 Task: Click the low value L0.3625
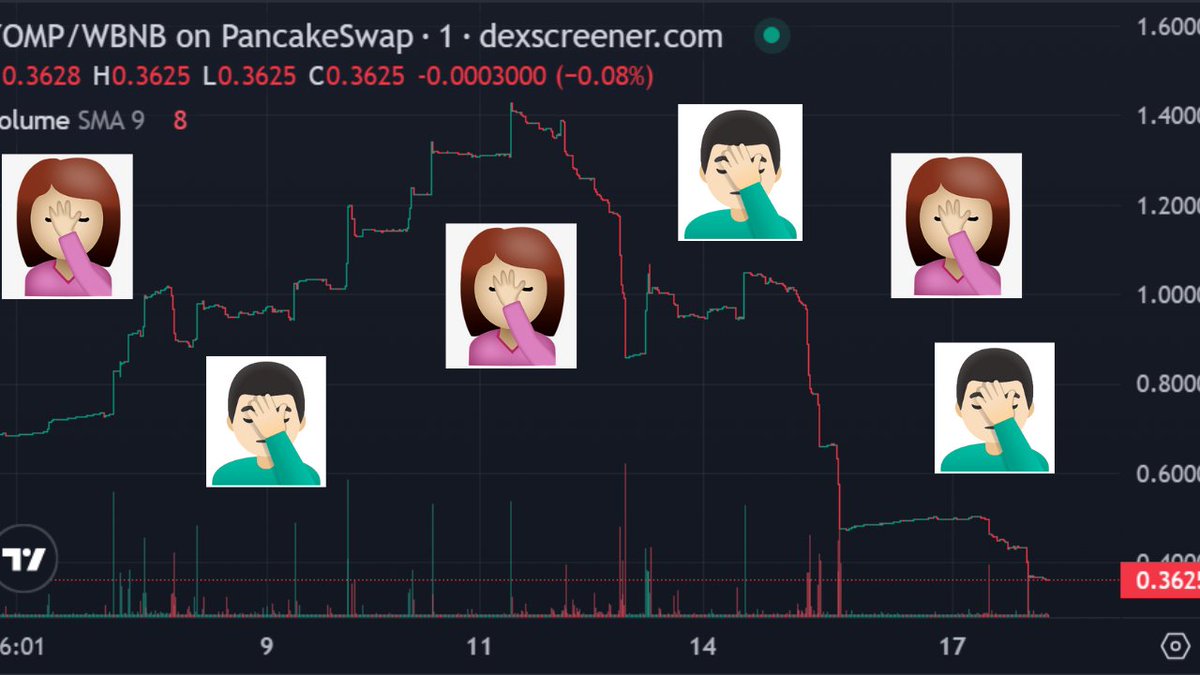(x=251, y=76)
